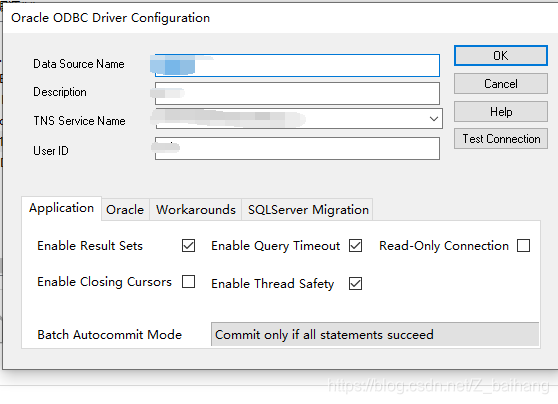
Task: Focus the Data Source Name field
Action: pos(297,65)
